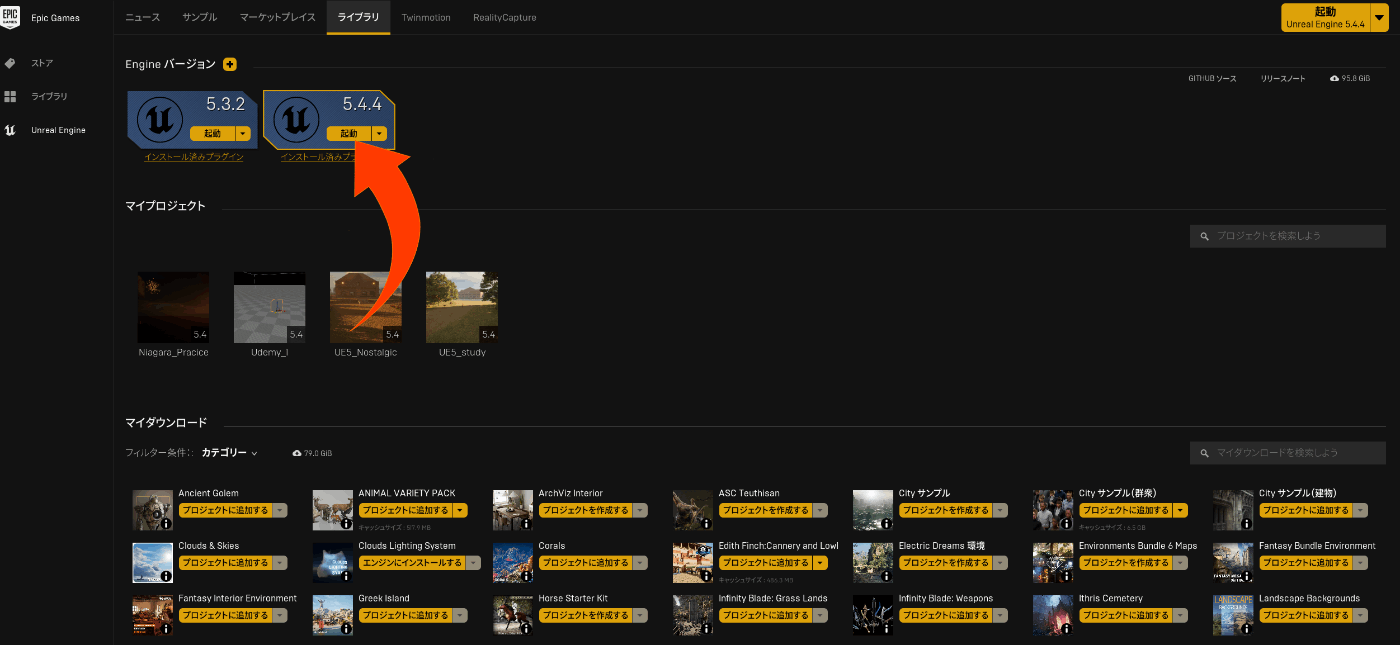Click the top-right 起動 Unreal Engine 5.4.4 button
The height and width of the screenshot is (645, 1400).
pyautogui.click(x=1326, y=17)
